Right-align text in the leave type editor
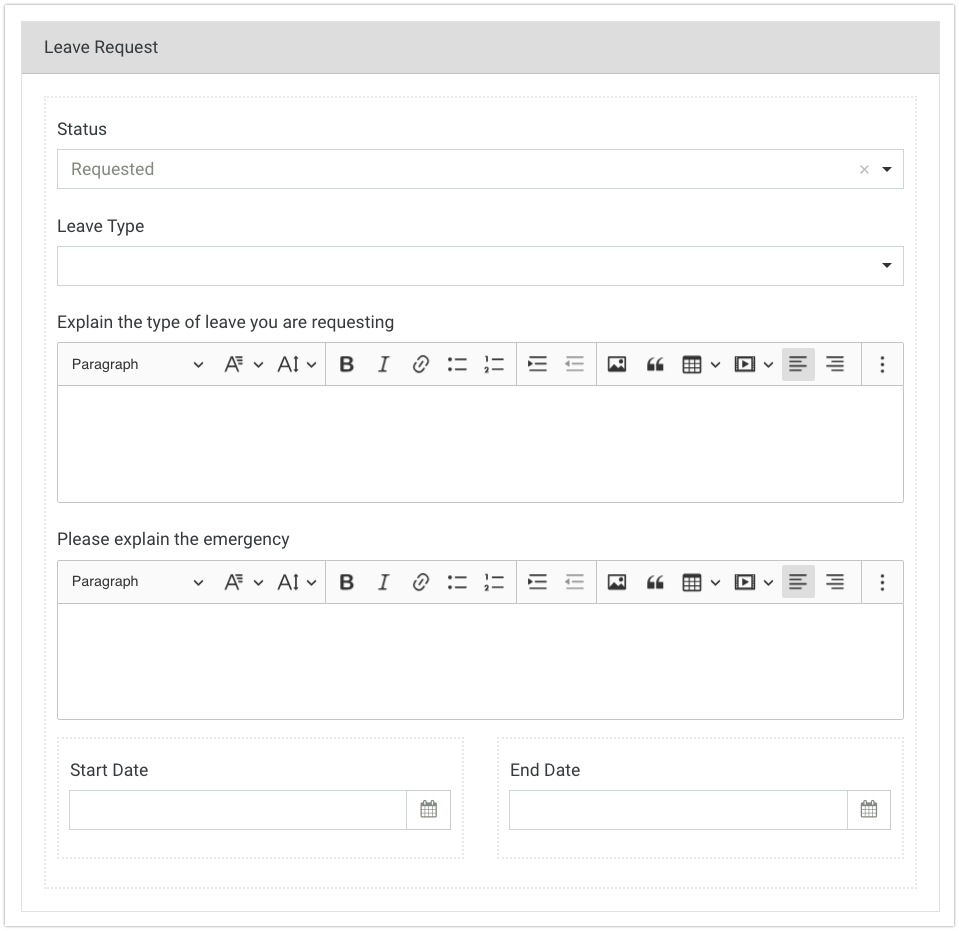This screenshot has width=959, height=931. tap(835, 365)
